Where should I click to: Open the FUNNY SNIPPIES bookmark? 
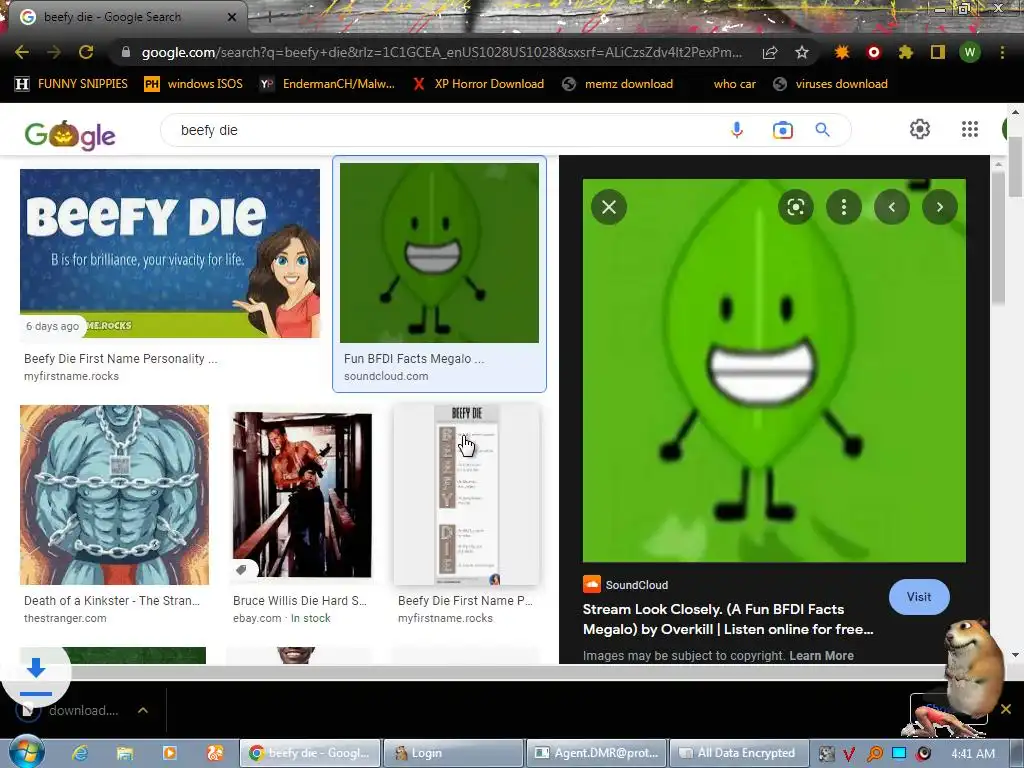pos(71,84)
